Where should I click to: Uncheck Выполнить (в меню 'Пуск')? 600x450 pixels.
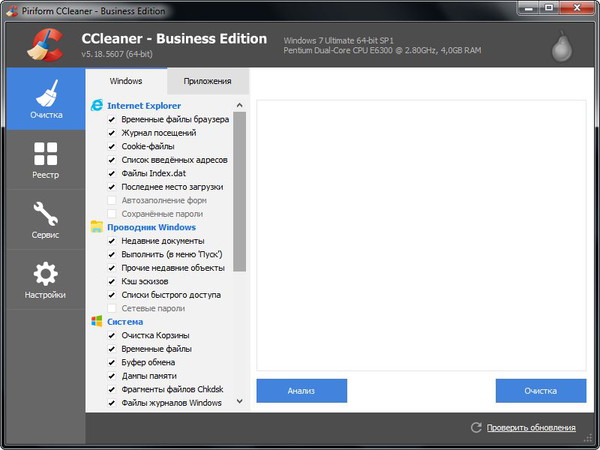tap(112, 254)
